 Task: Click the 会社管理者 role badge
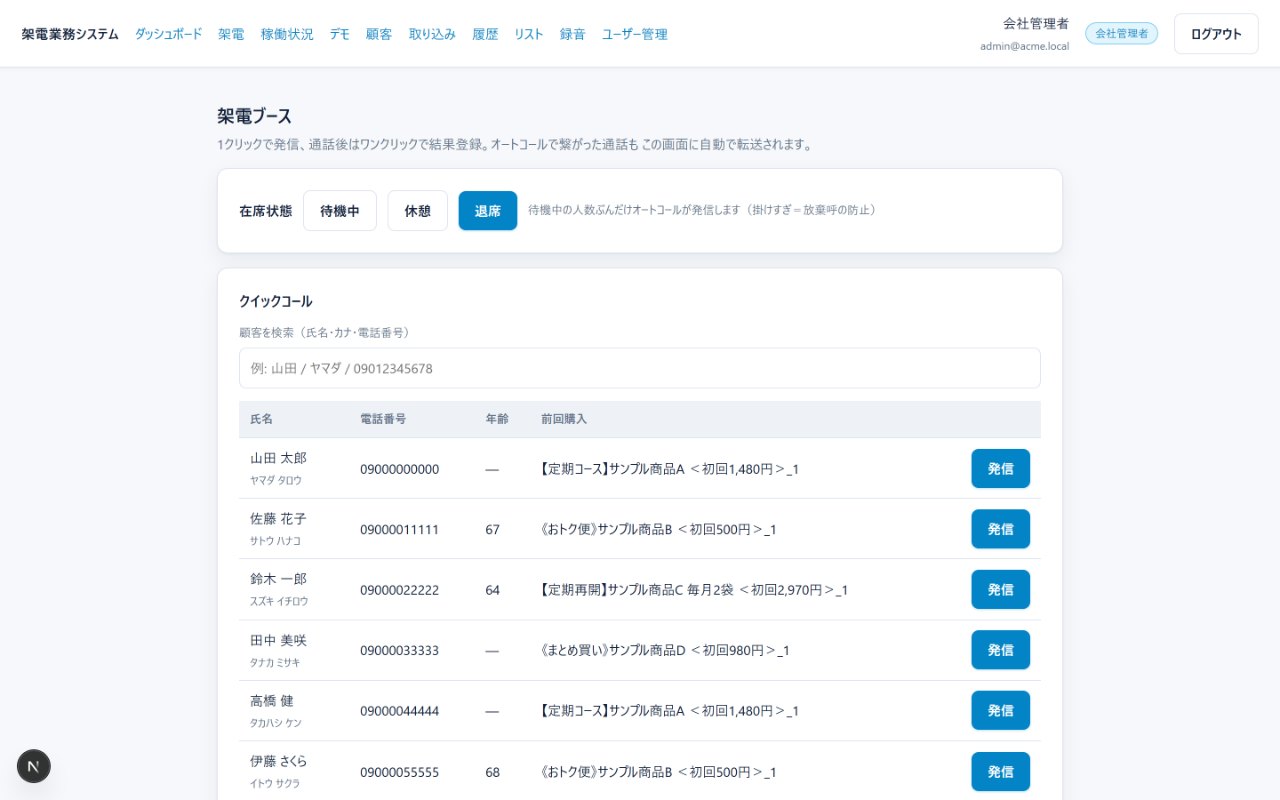[1121, 33]
